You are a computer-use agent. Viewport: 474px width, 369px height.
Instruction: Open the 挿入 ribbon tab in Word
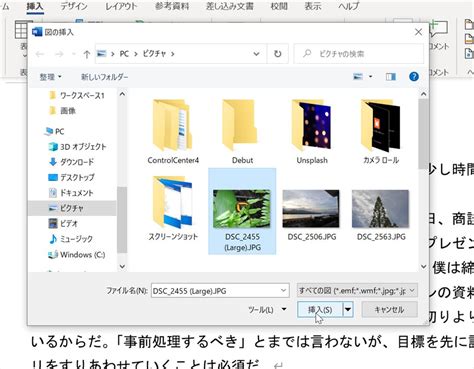35,7
